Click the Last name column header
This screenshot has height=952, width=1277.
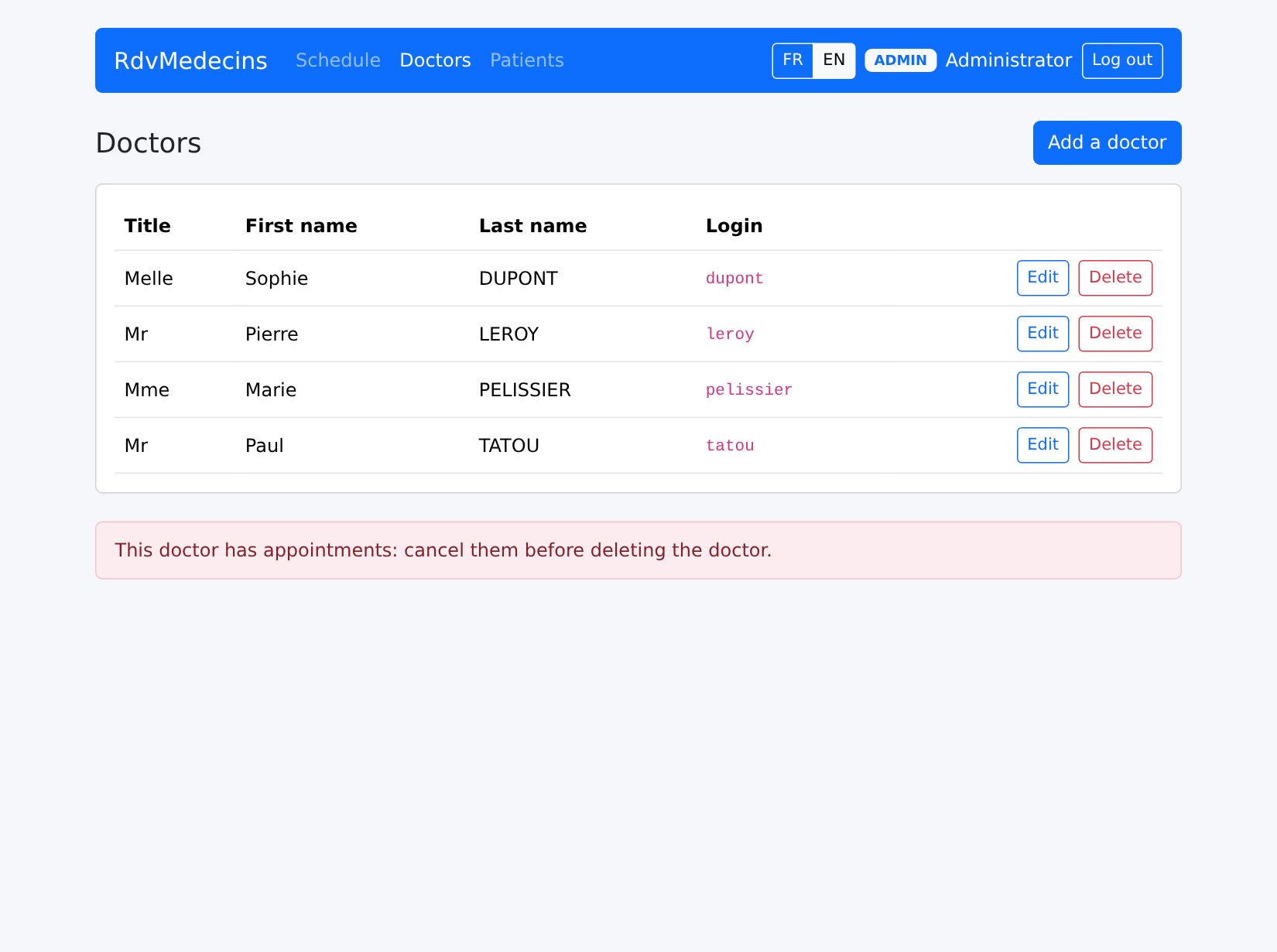(x=532, y=226)
